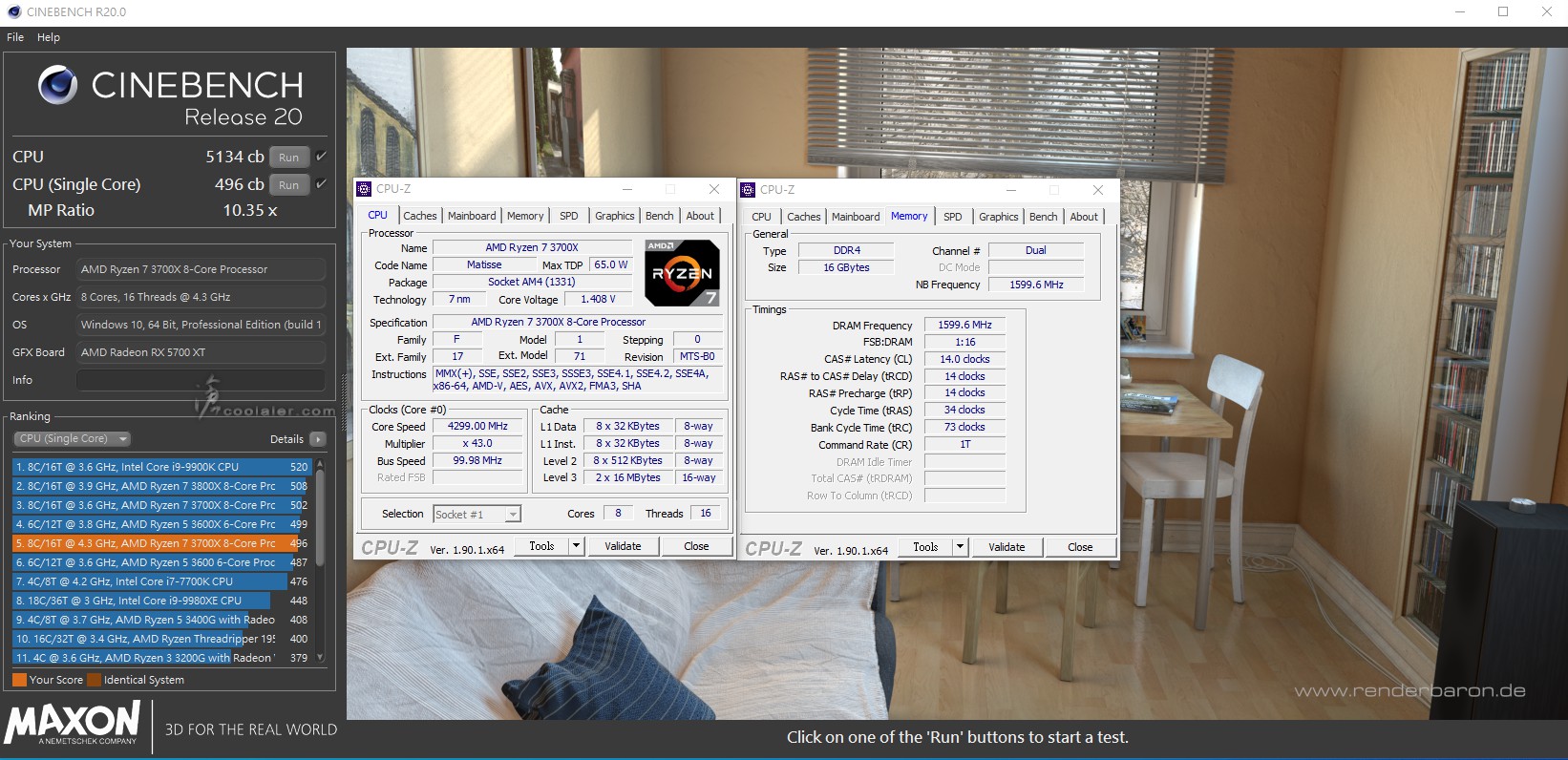Click Tools button in left CPU-Z window

pyautogui.click(x=541, y=546)
